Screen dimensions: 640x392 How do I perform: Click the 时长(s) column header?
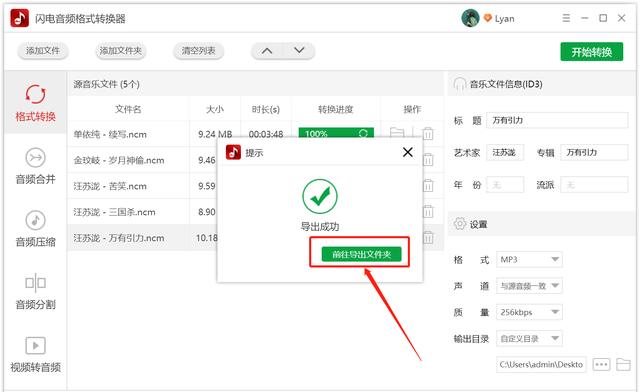[266, 109]
